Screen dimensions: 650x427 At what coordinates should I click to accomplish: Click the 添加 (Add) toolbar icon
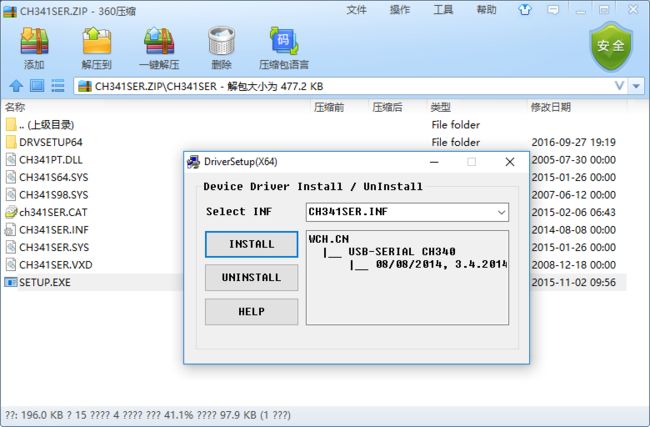coord(34,41)
